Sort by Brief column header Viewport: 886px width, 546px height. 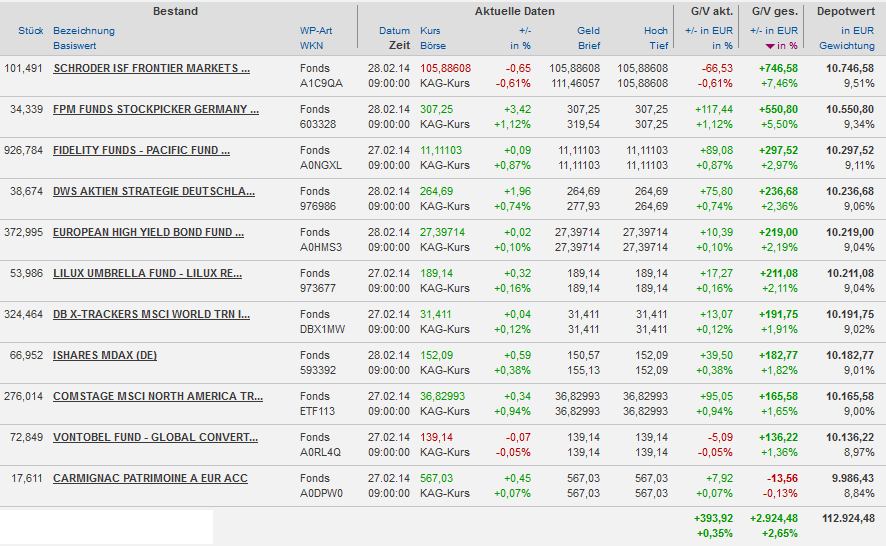(x=589, y=46)
